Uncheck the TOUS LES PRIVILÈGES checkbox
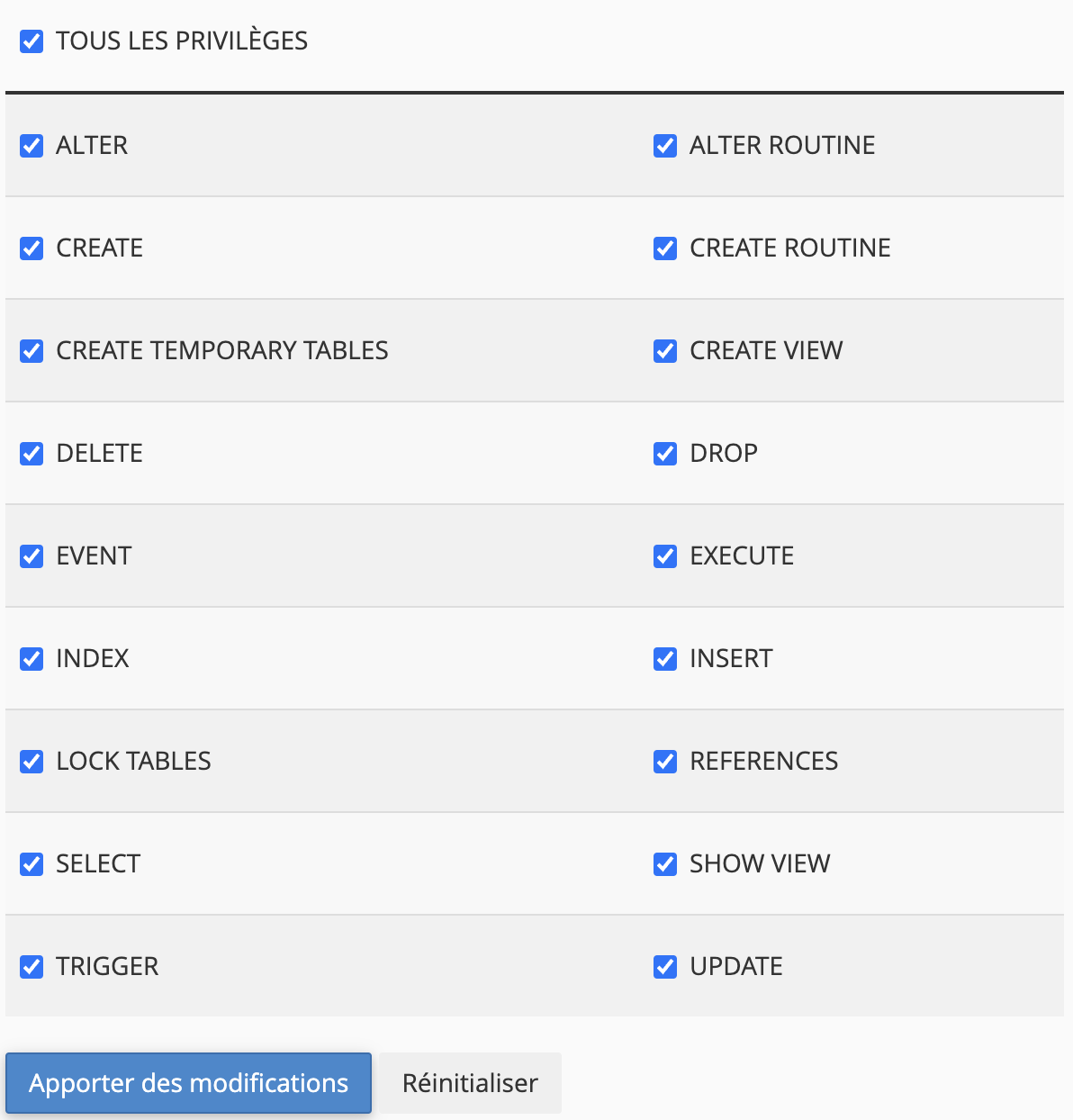1073x1120 pixels. coord(32,41)
